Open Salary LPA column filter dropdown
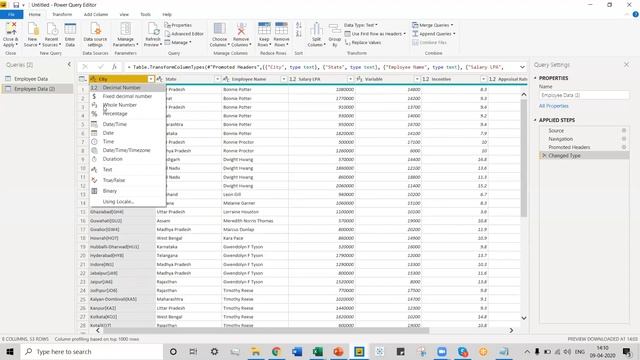This screenshot has height=360, width=640. point(350,79)
